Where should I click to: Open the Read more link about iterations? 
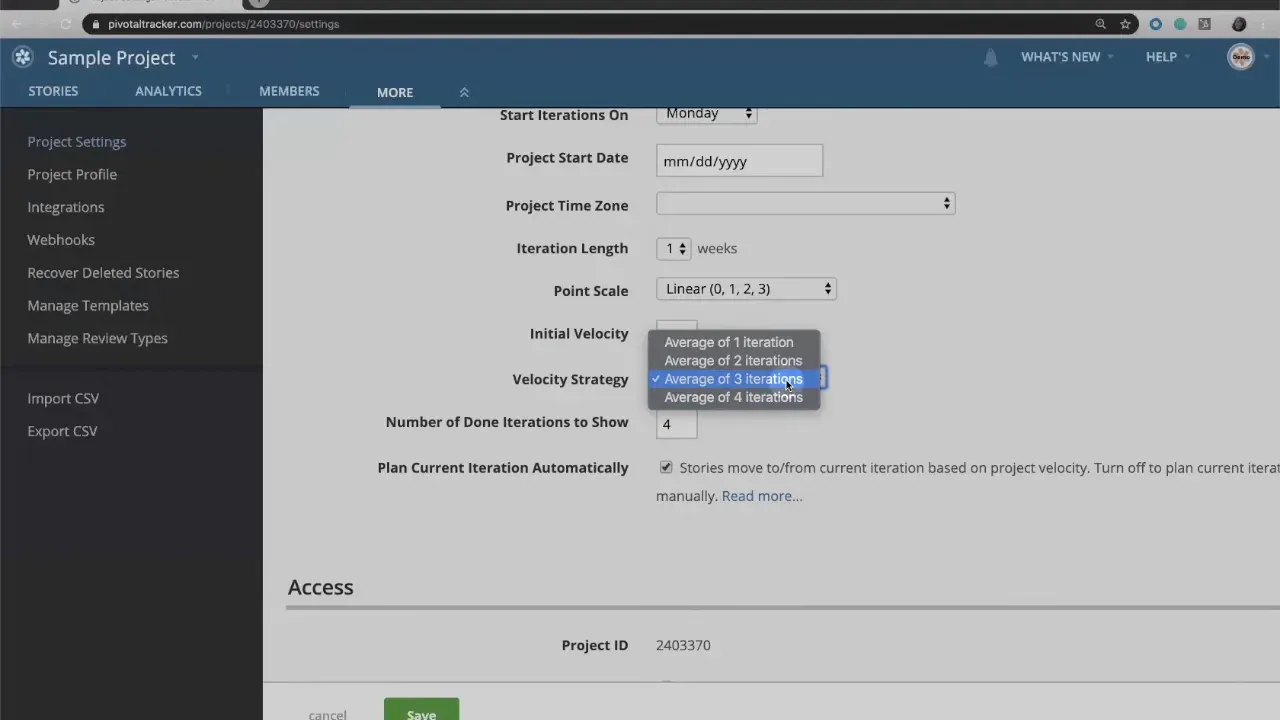pos(760,495)
